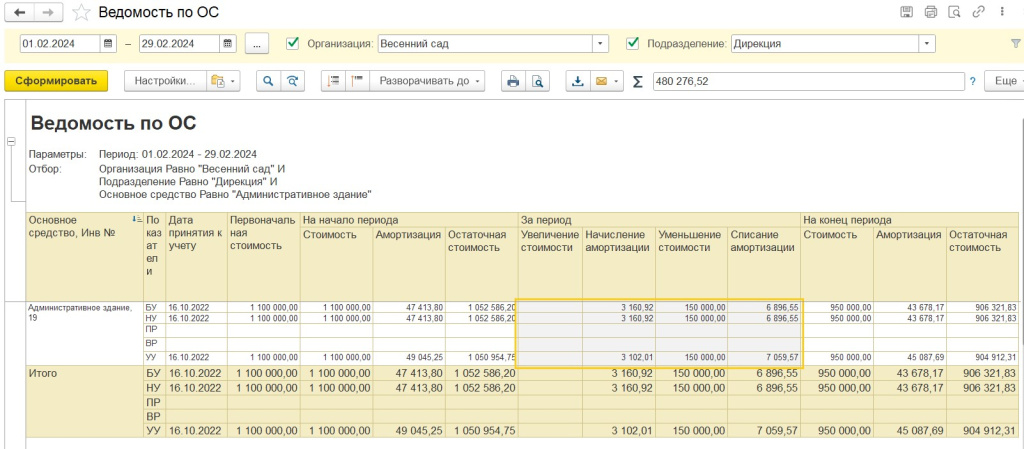
Task: Click the magnifier find icon in the toolbar
Action: click(x=268, y=81)
